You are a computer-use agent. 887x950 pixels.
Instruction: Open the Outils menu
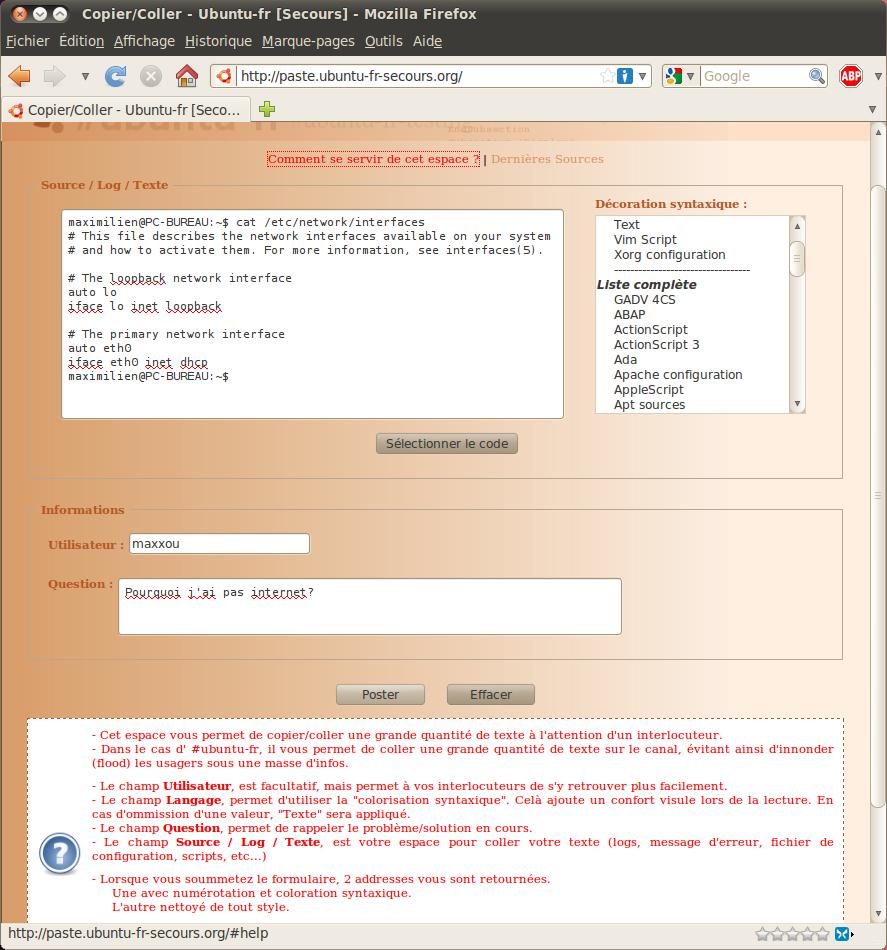pos(383,41)
